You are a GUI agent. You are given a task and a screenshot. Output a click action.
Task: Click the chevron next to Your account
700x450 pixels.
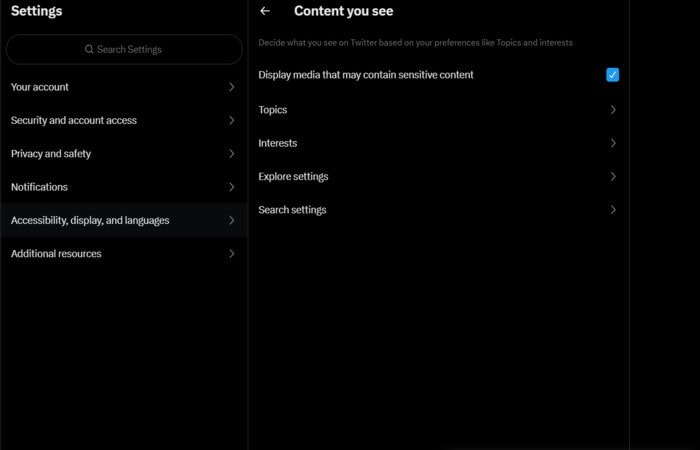pos(231,87)
